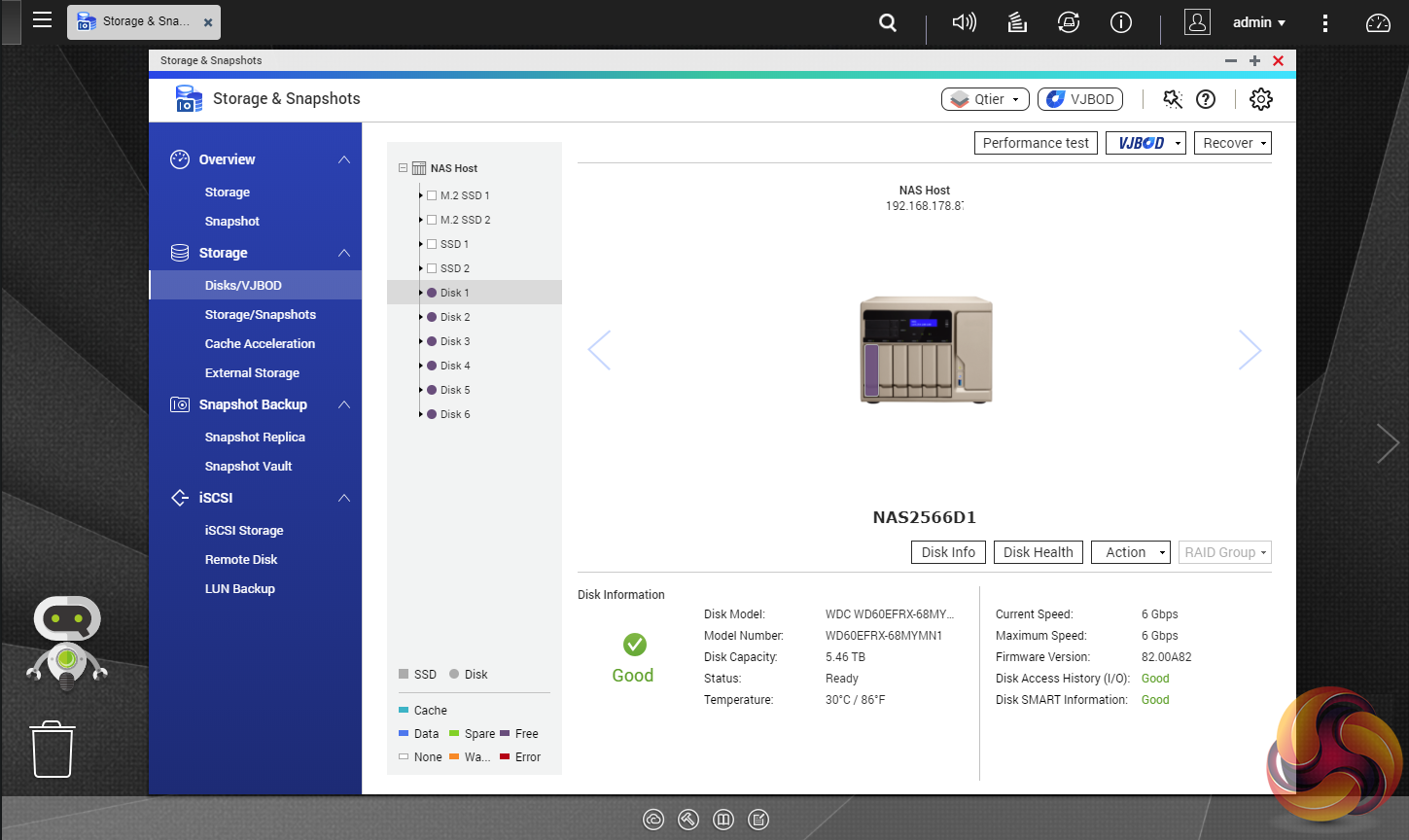Screen dimensions: 1409x840
Task: Open the dashboard gauge icon
Action: (1378, 22)
